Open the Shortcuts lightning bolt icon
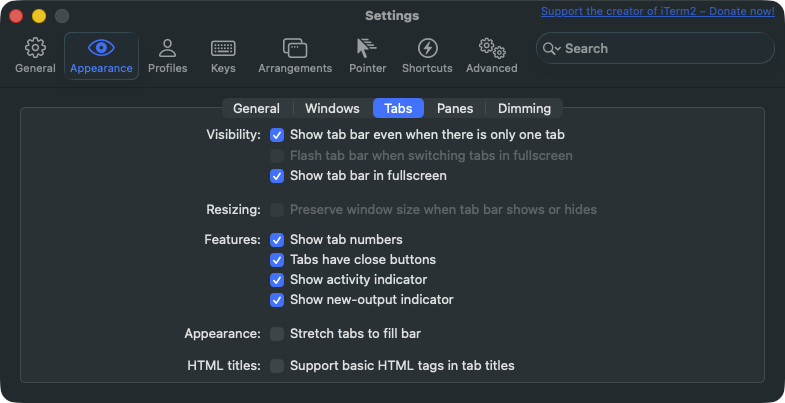 (x=427, y=48)
